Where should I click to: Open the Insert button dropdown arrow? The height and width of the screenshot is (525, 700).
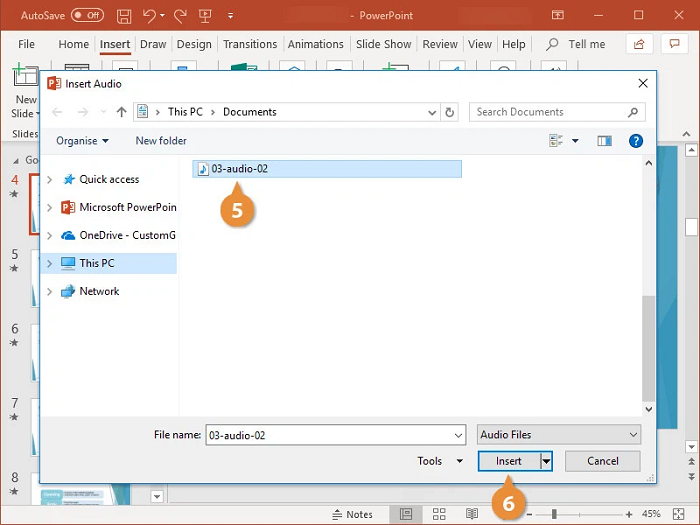click(x=546, y=461)
